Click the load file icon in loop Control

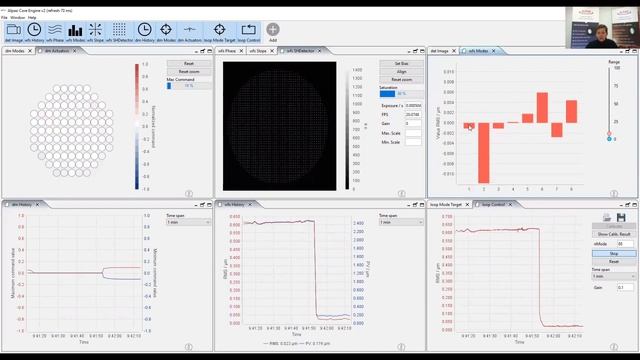[607, 217]
